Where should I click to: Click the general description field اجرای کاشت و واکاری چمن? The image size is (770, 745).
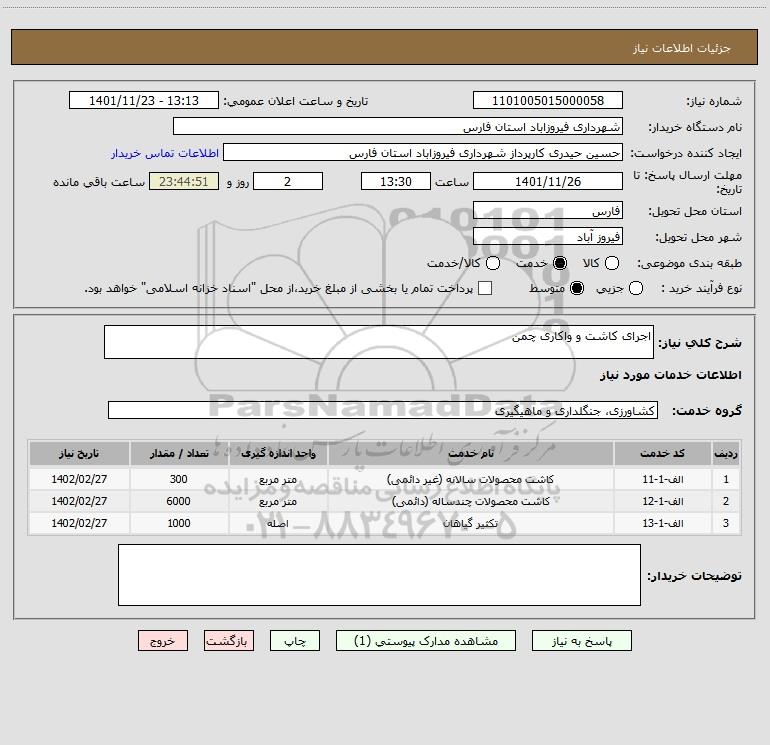379,342
